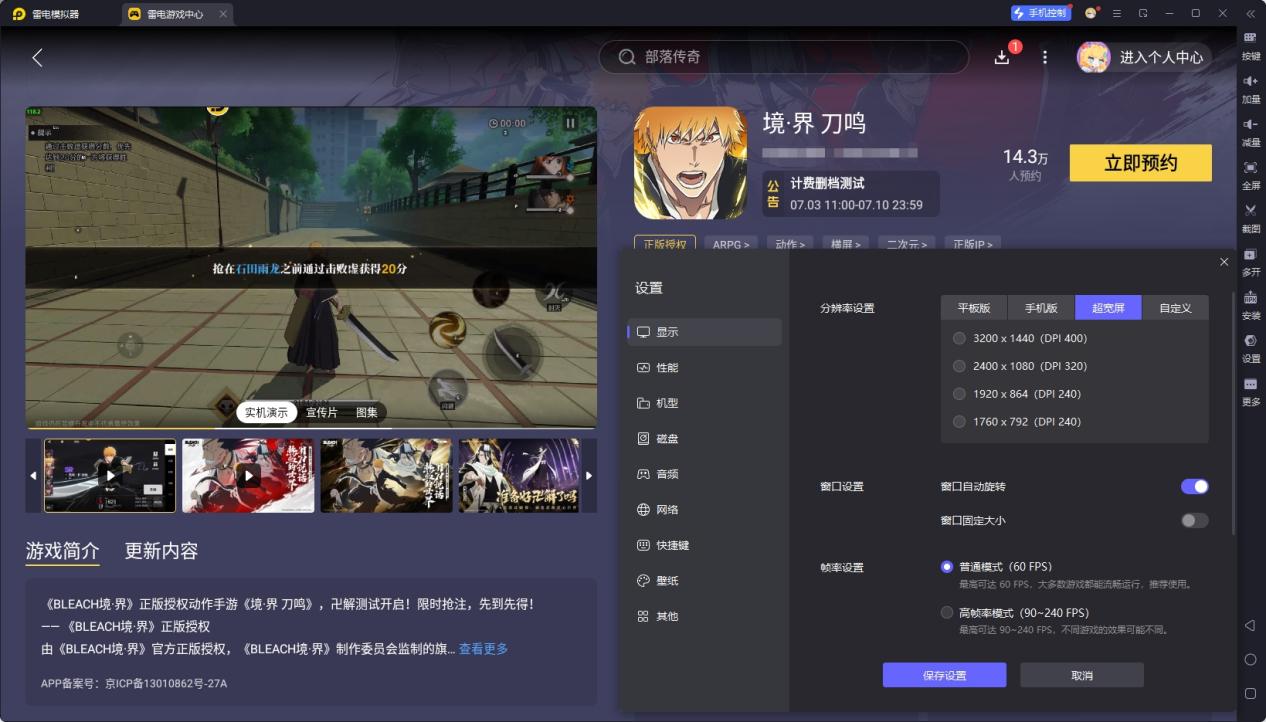Expand the 动作 > tag
1266x722 pixels.
pos(789,244)
